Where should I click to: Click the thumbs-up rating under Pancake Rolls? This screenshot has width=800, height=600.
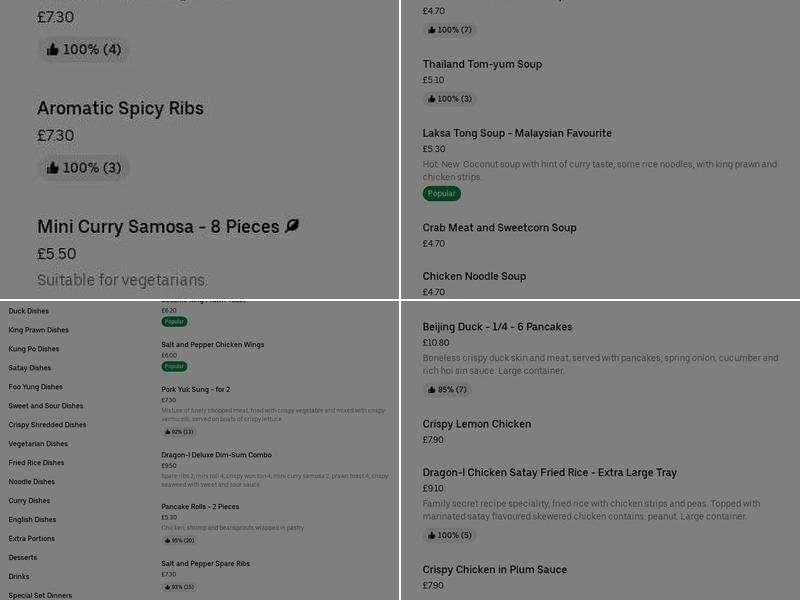coord(179,540)
